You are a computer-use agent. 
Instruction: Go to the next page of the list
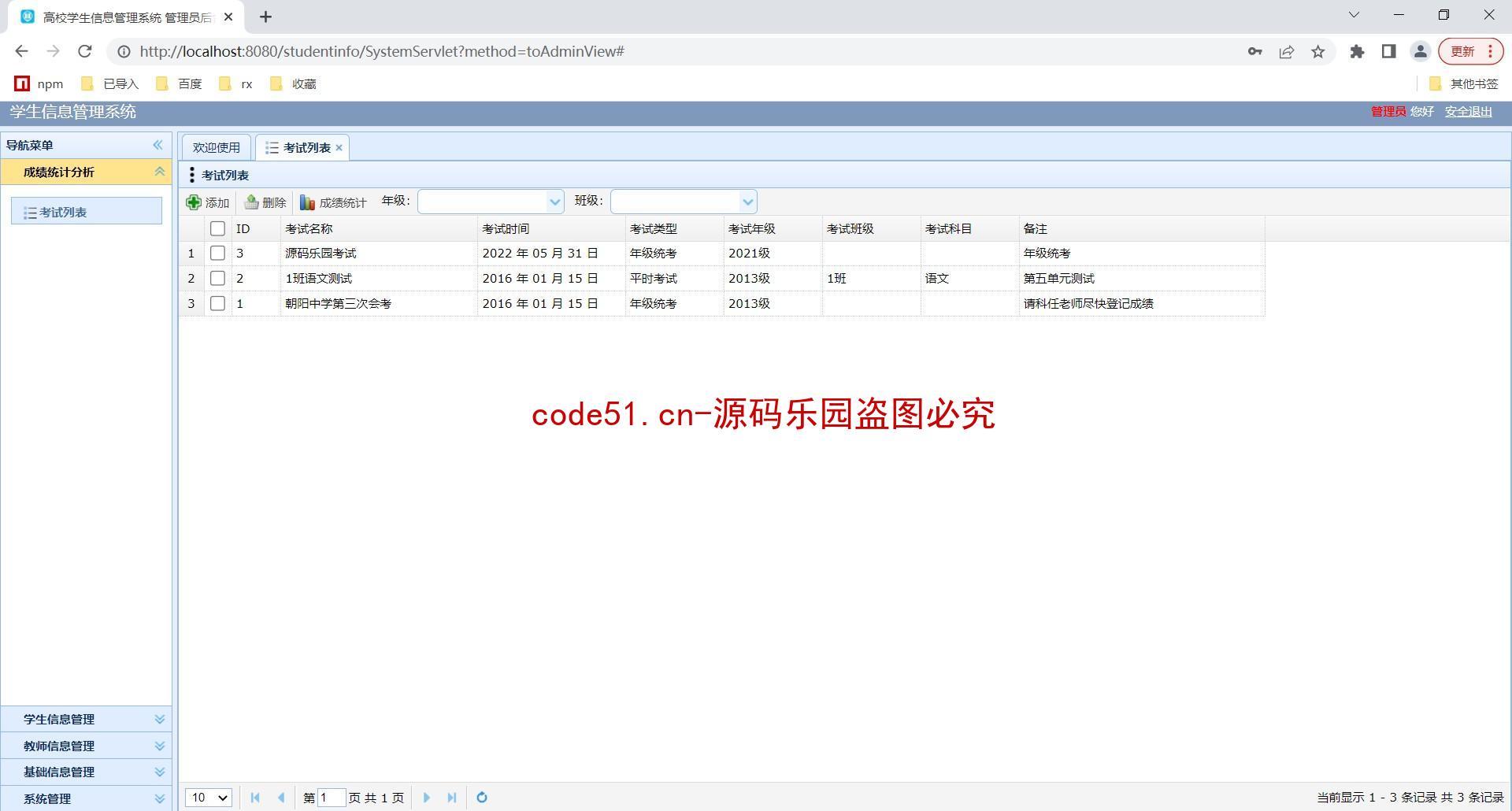pos(426,798)
